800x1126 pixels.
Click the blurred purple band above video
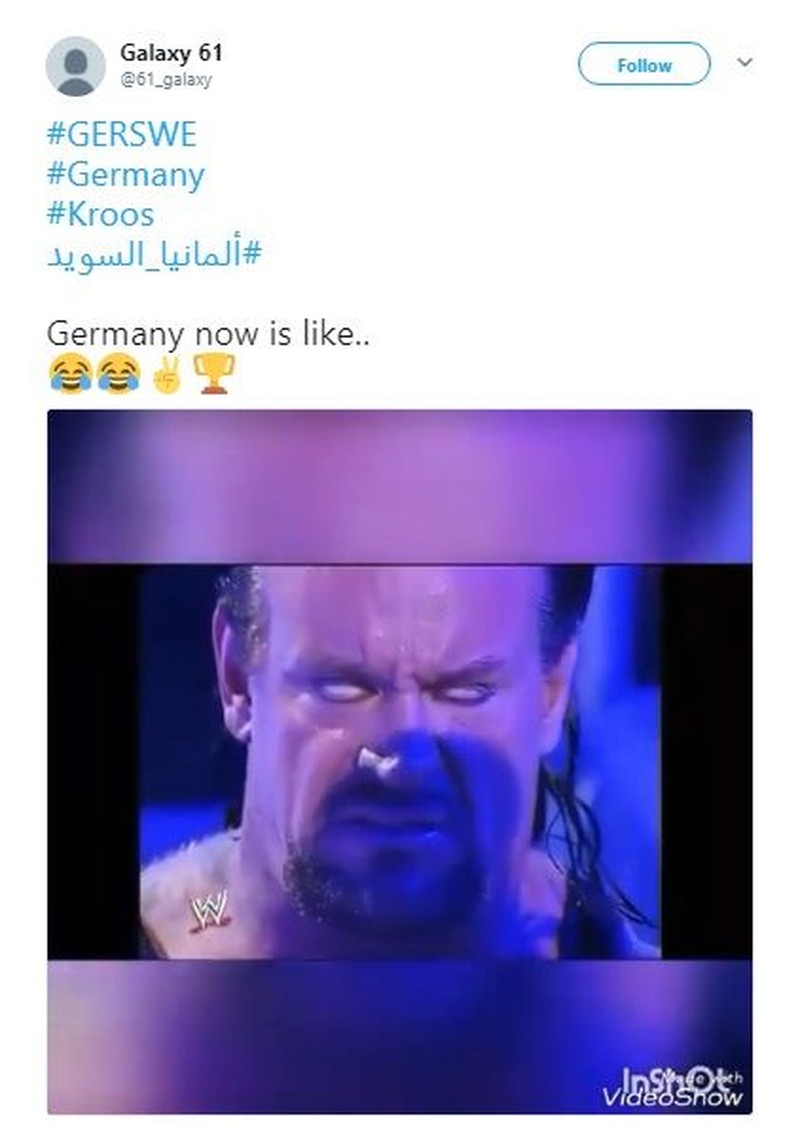click(x=400, y=487)
